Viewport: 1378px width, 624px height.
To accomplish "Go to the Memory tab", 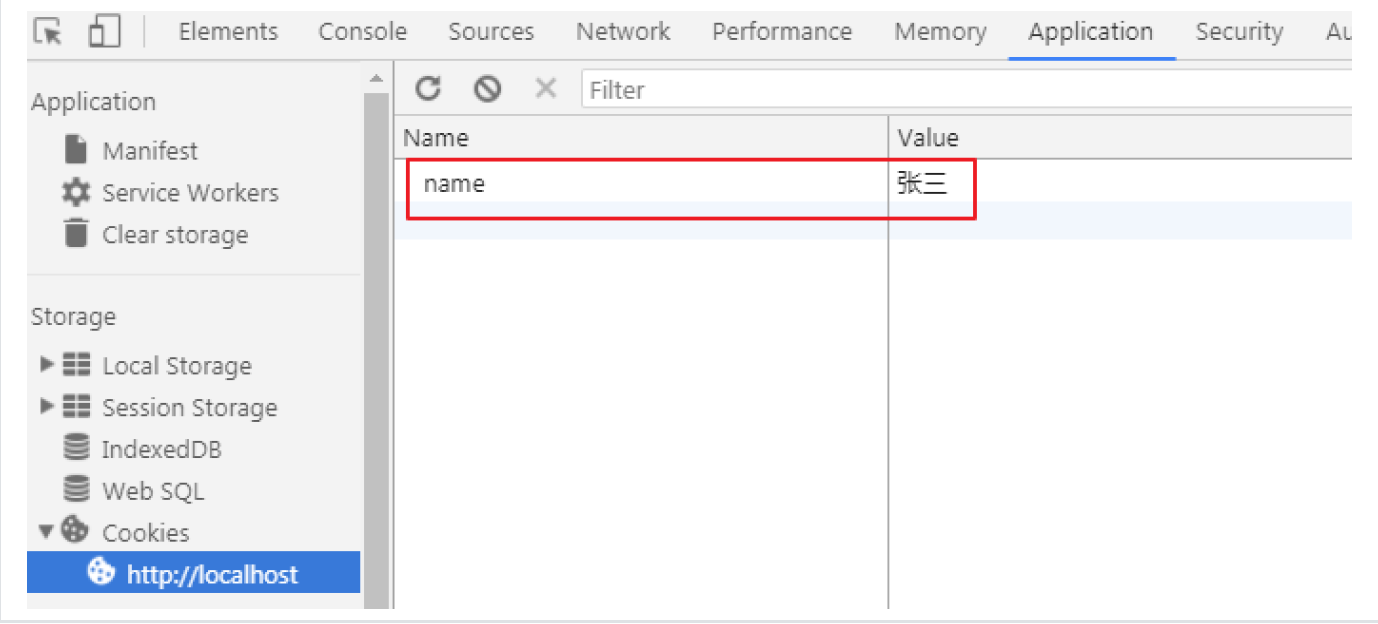I will pyautogui.click(x=940, y=32).
